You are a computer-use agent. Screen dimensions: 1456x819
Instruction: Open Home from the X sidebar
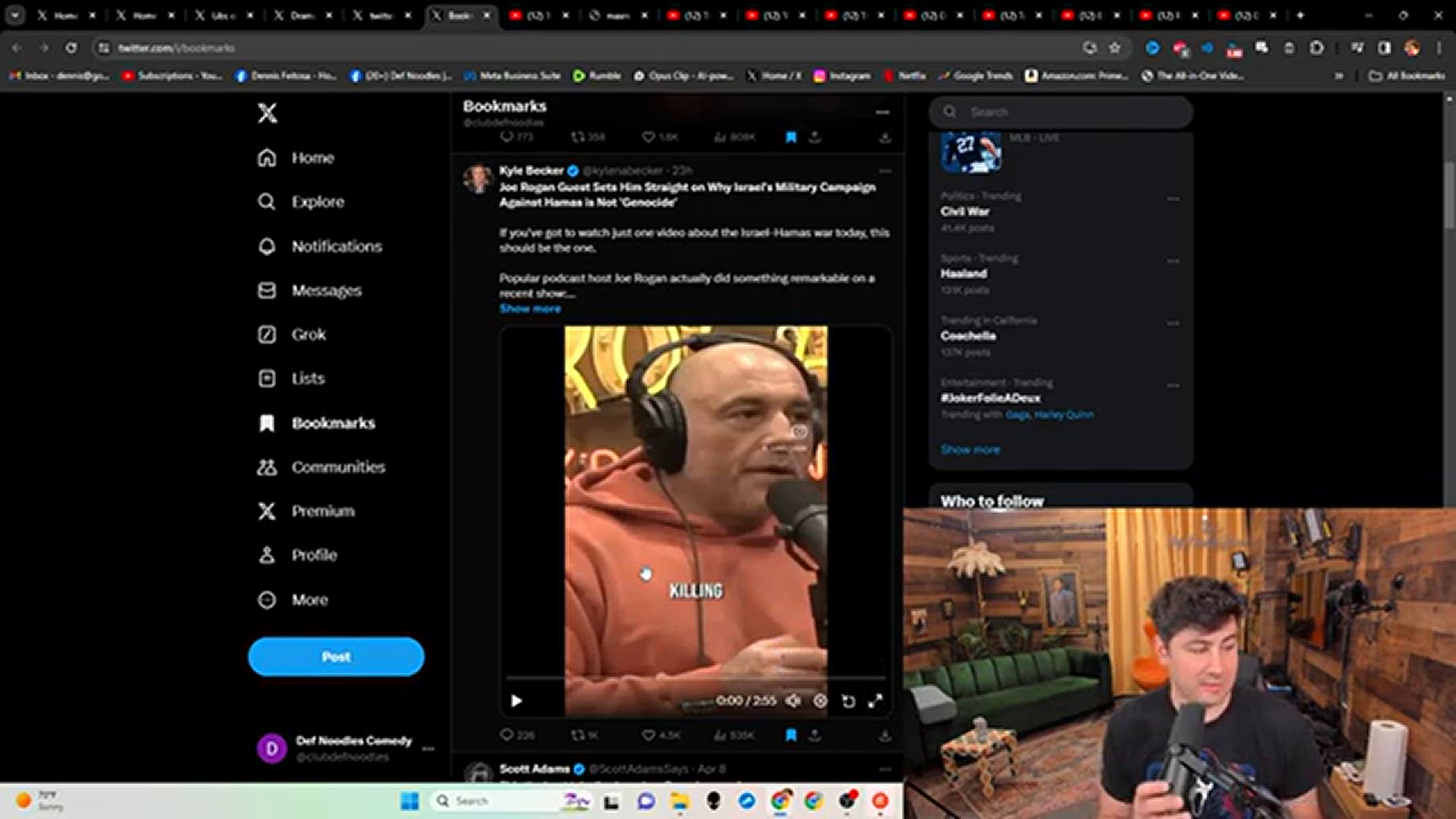[x=297, y=158]
